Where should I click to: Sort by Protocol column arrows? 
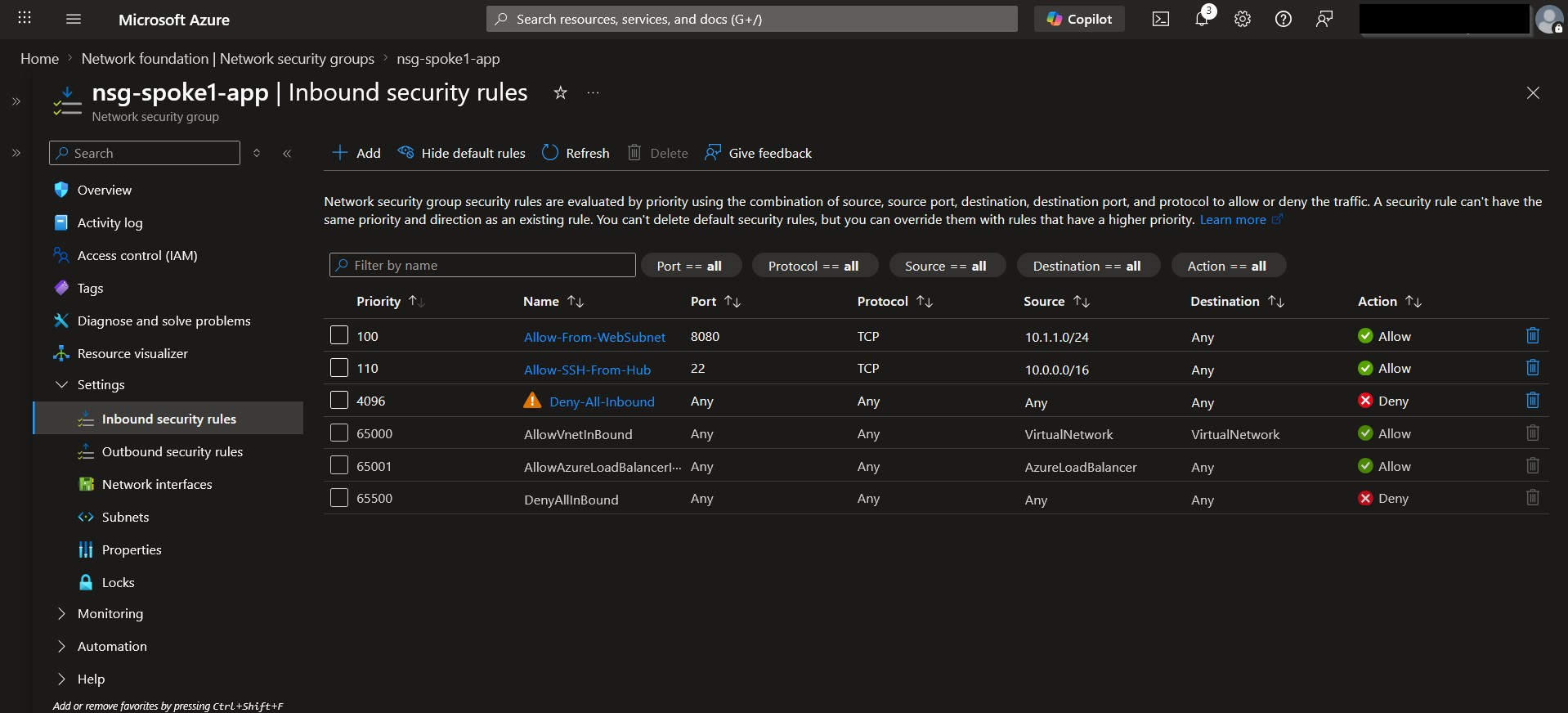pos(925,301)
